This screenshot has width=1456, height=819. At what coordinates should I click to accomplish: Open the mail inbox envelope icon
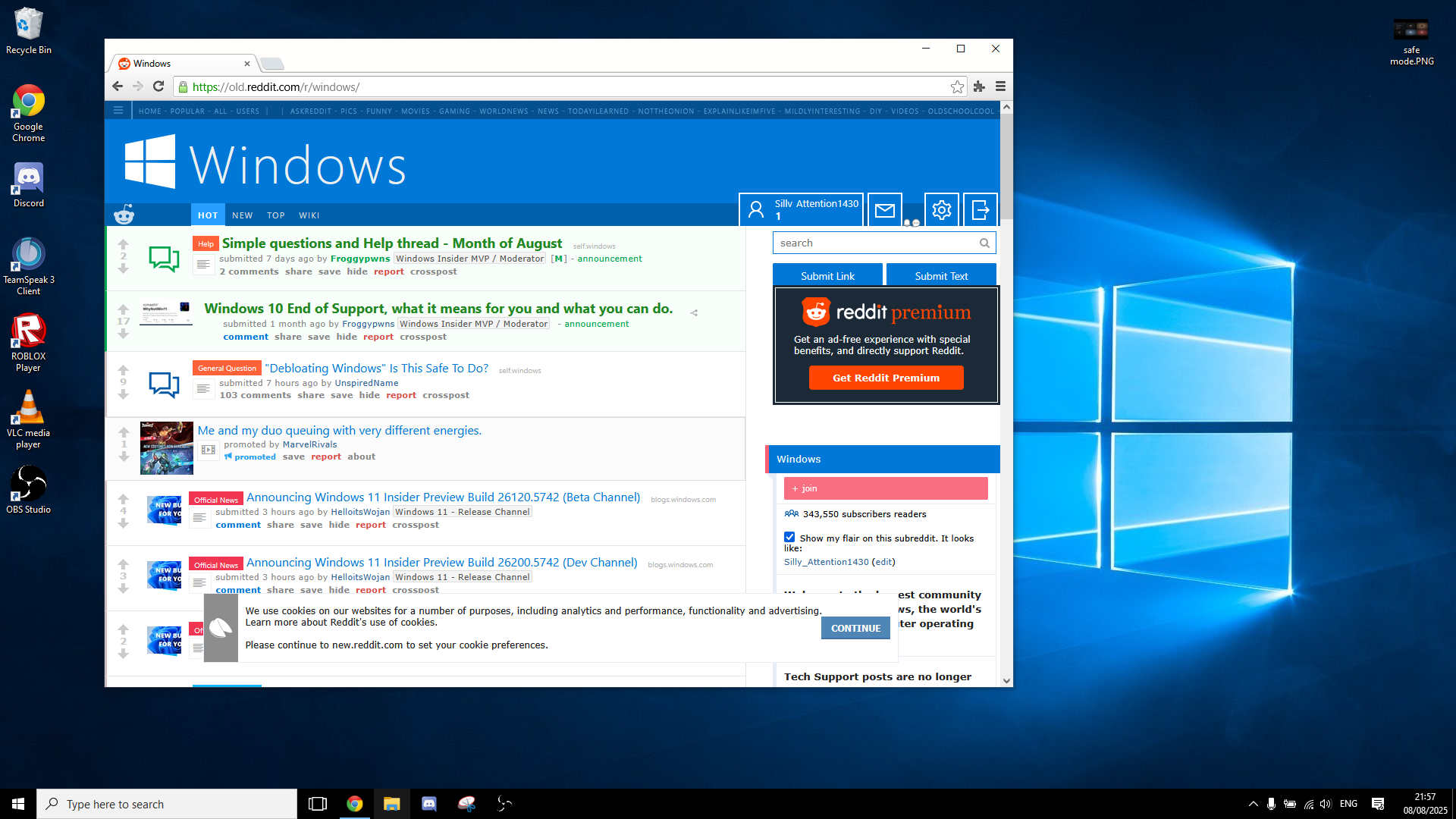885,210
